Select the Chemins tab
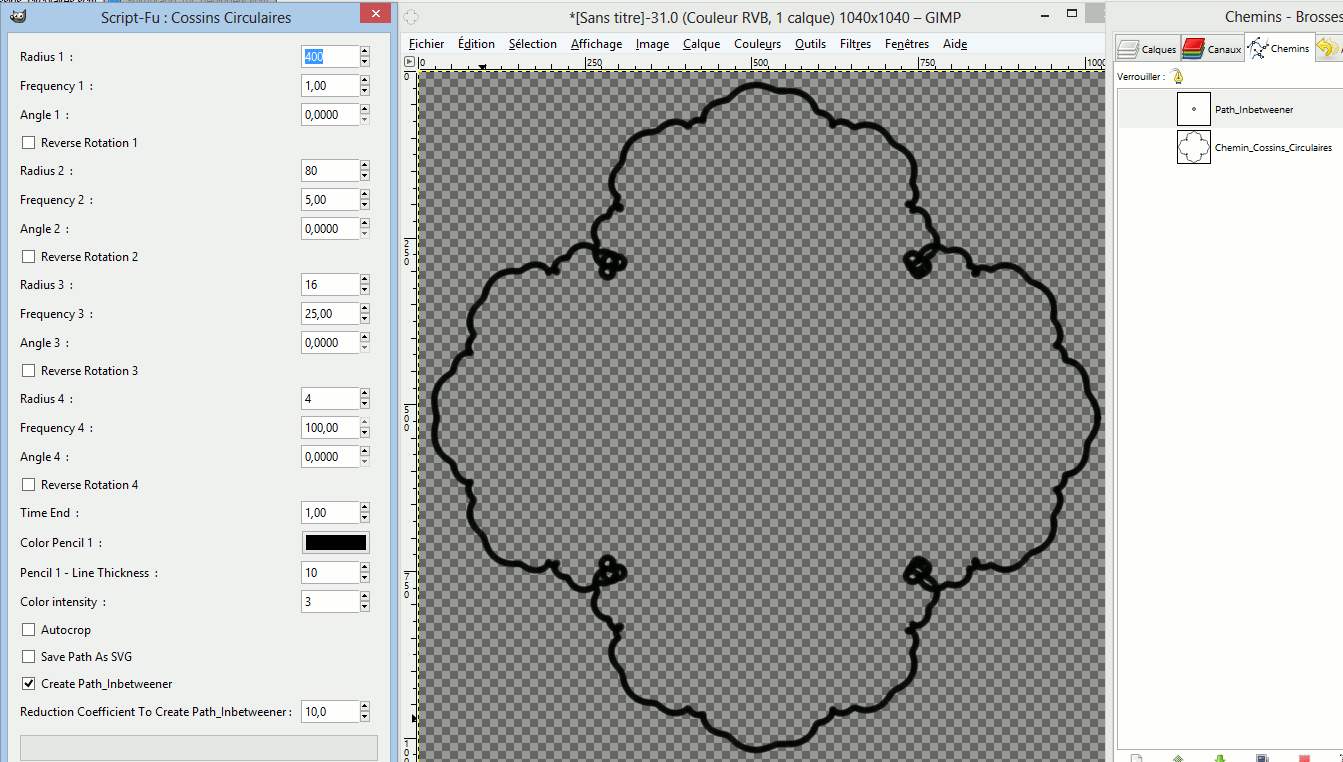This screenshot has height=762, width=1343. pos(1278,47)
